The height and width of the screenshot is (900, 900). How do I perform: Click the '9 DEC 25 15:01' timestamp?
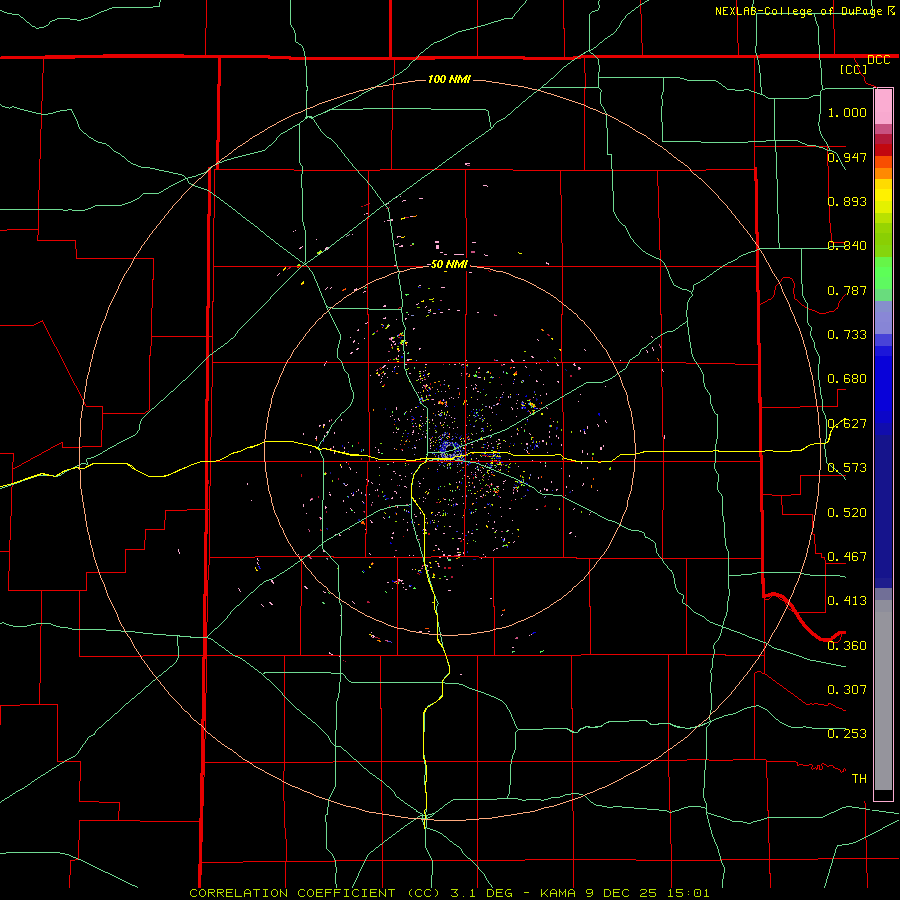click(647, 893)
